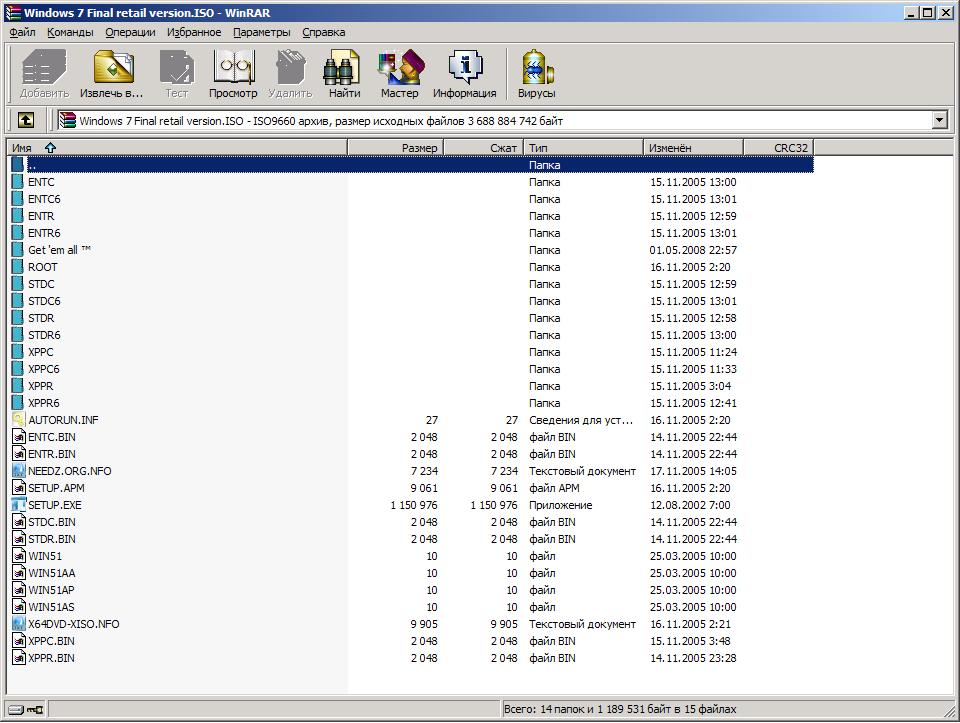This screenshot has height=723, width=960.
Task: Open the Информация info icon
Action: click(465, 67)
